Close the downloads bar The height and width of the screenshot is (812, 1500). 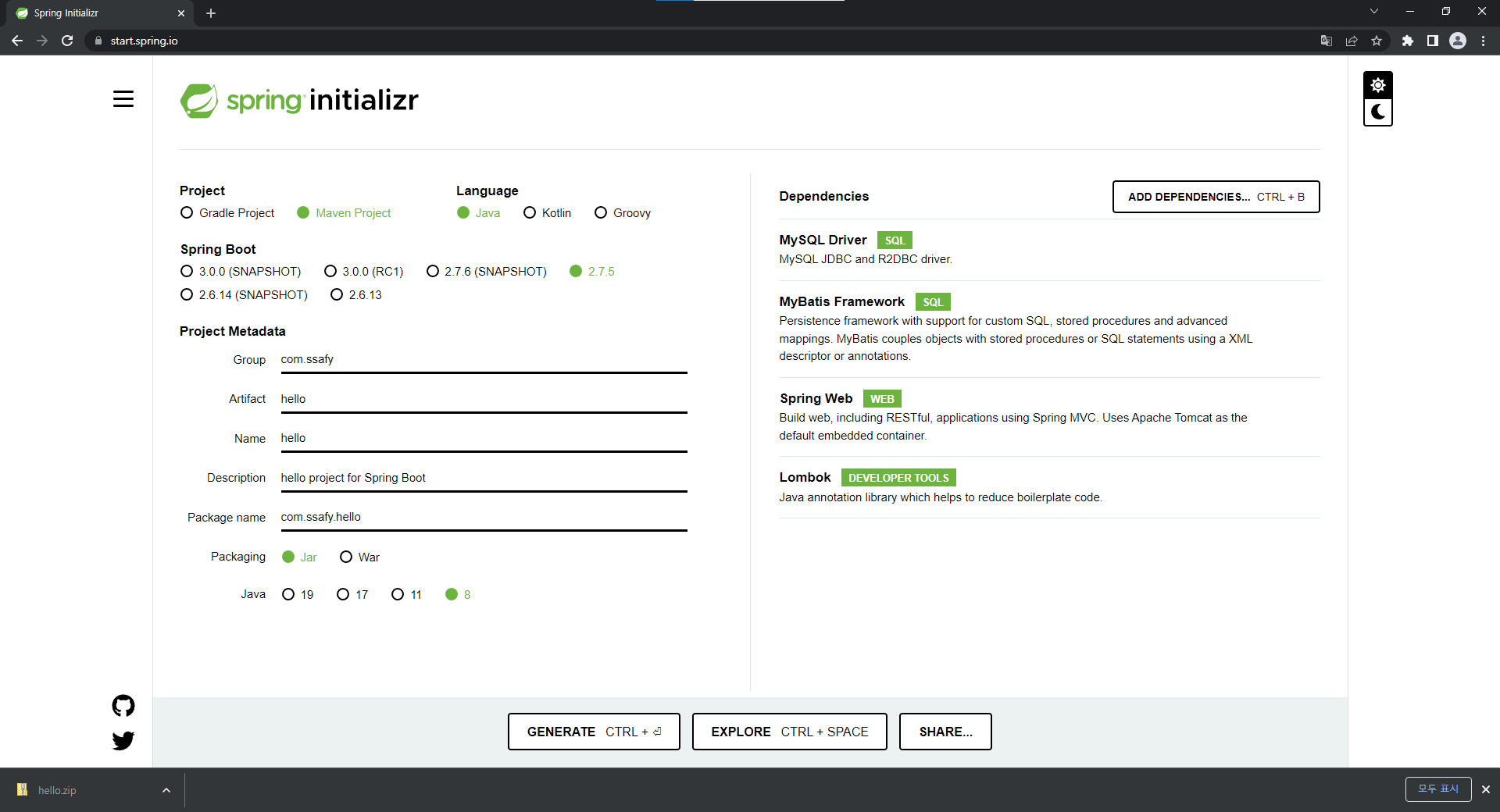1486,789
